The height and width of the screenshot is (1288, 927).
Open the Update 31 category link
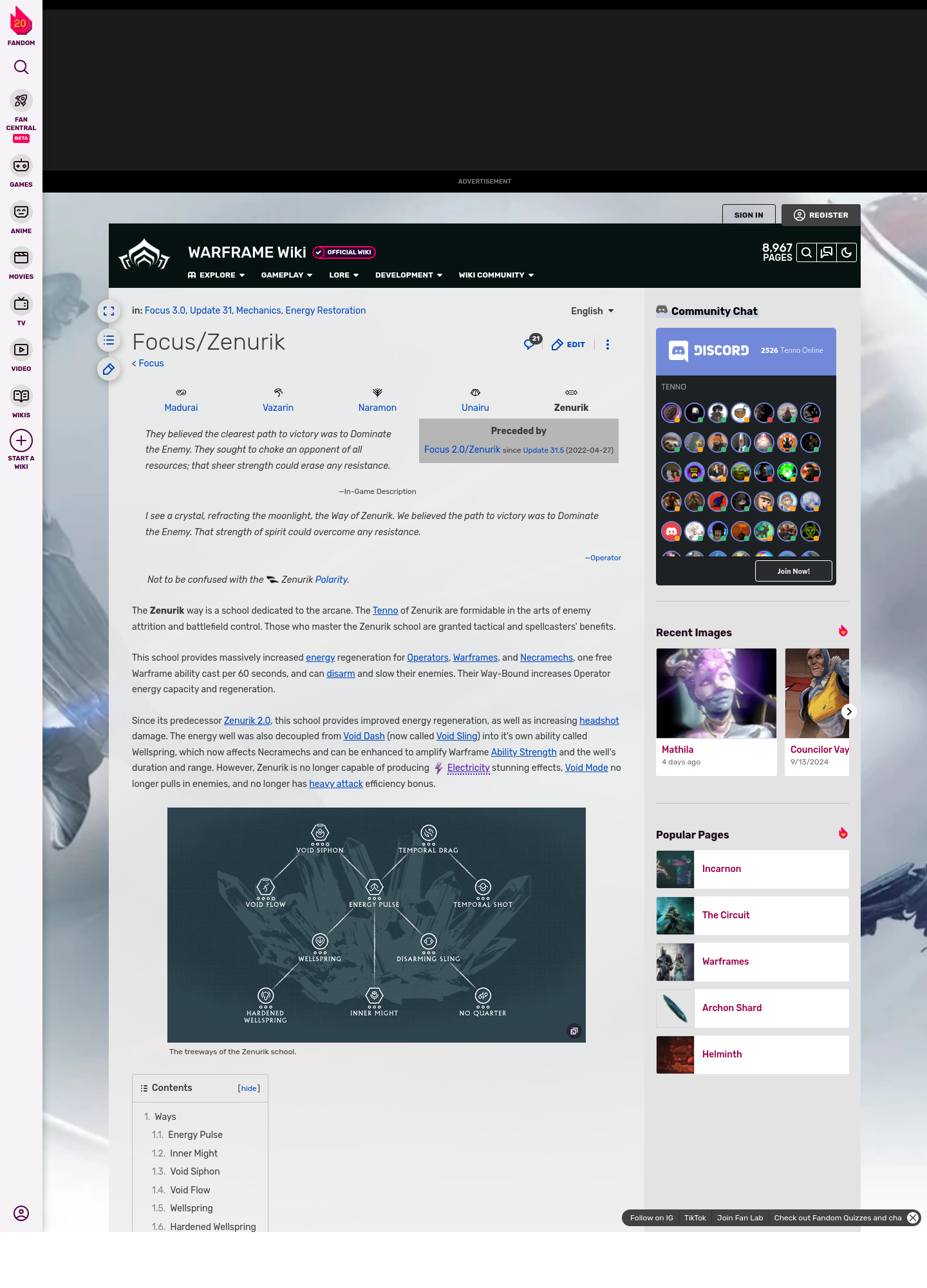[211, 310]
